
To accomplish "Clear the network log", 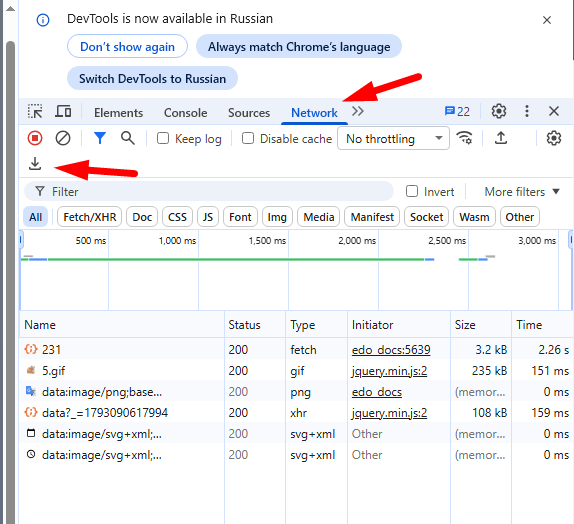I will click(x=63, y=138).
